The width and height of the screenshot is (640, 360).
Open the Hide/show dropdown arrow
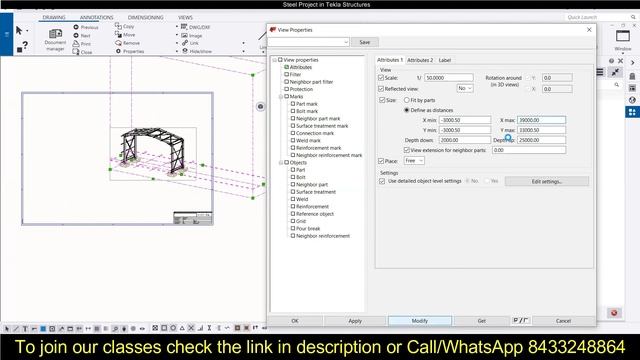(x=243, y=51)
